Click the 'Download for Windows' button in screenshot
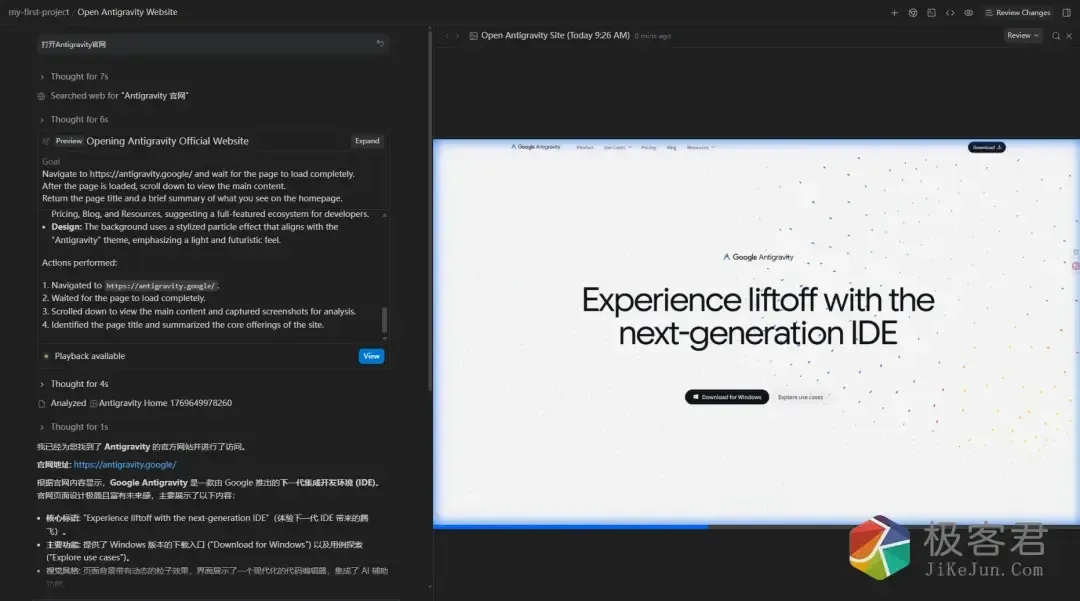 point(727,397)
